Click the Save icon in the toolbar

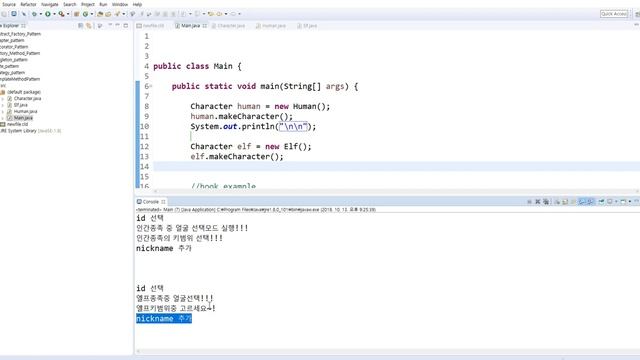pyautogui.click(x=13, y=14)
